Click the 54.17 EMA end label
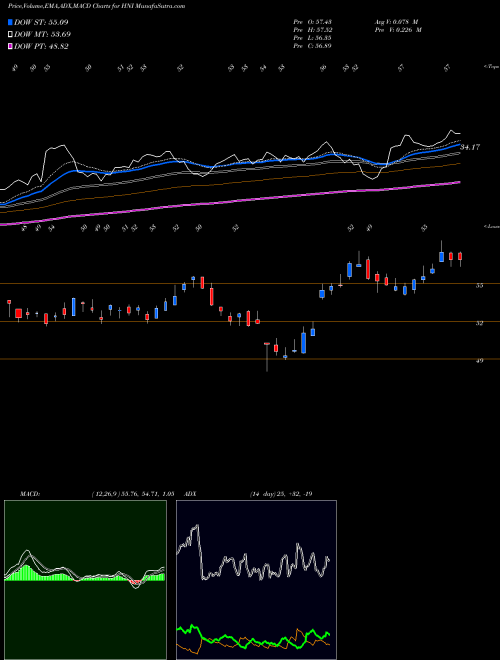Viewport: 500px width, 660px height. pos(470,147)
